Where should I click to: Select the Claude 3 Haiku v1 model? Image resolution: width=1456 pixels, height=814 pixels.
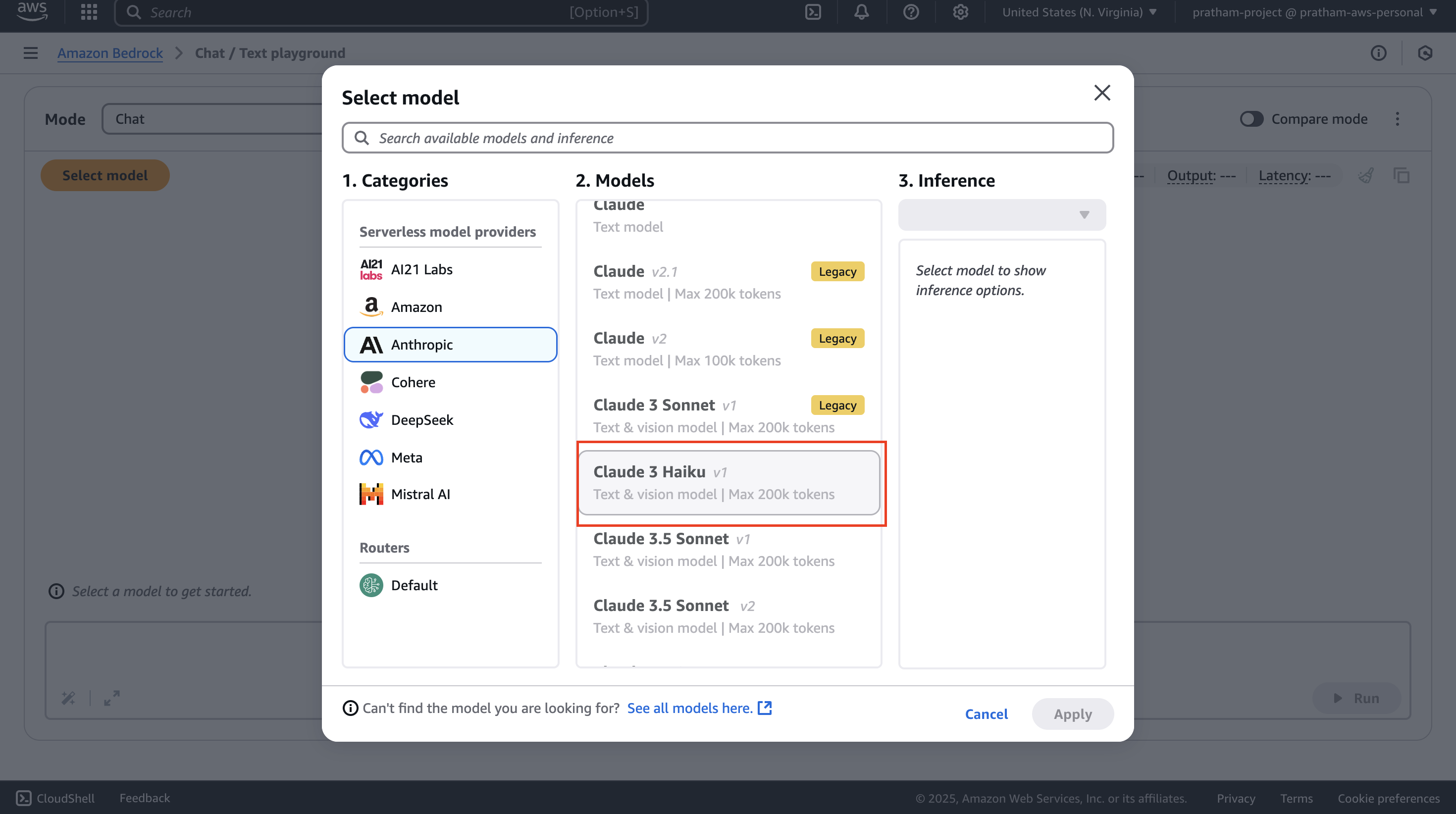point(728,483)
